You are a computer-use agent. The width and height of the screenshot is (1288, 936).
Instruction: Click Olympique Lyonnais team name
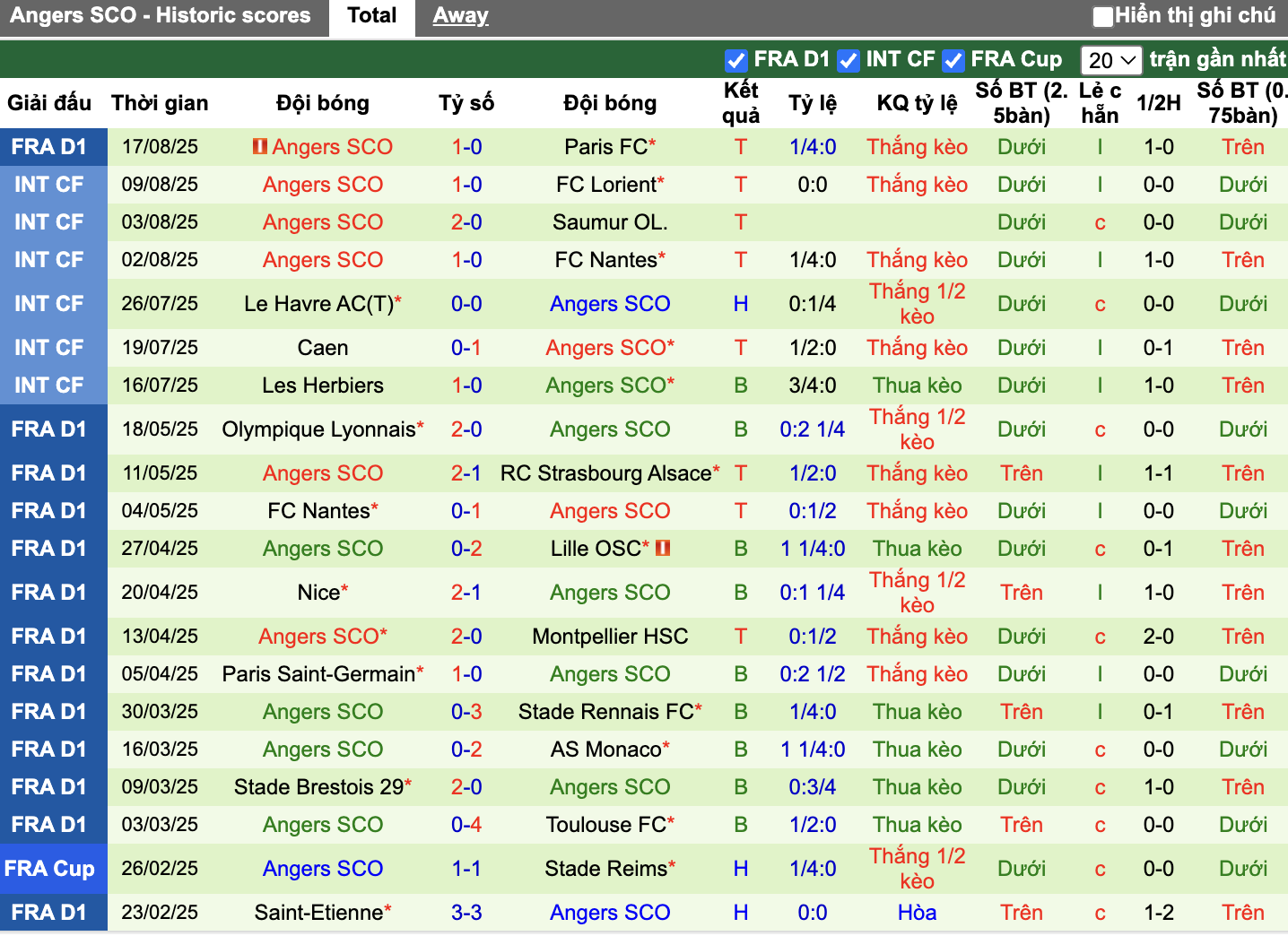[x=319, y=429]
